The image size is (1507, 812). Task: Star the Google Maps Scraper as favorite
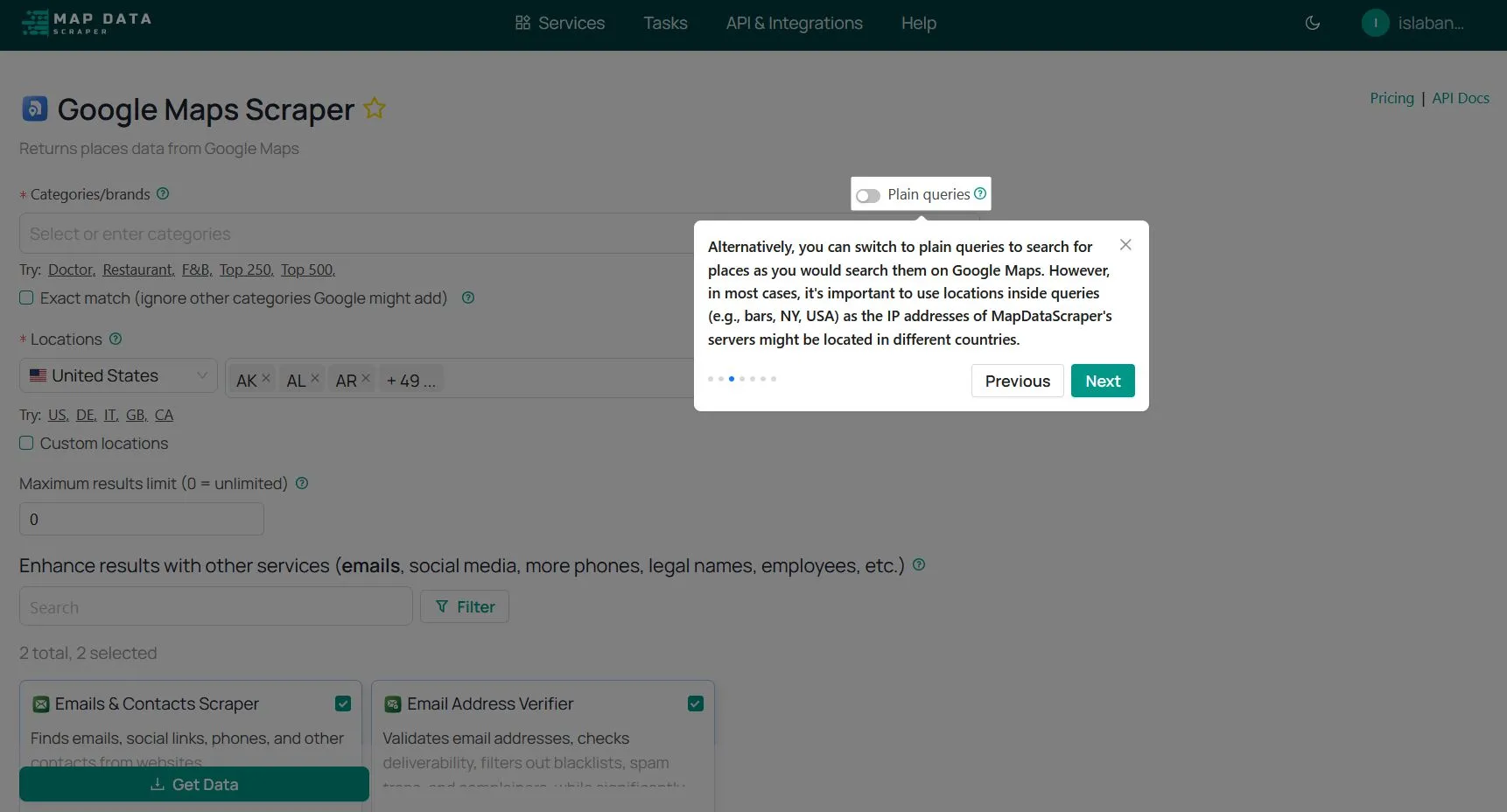pos(375,108)
